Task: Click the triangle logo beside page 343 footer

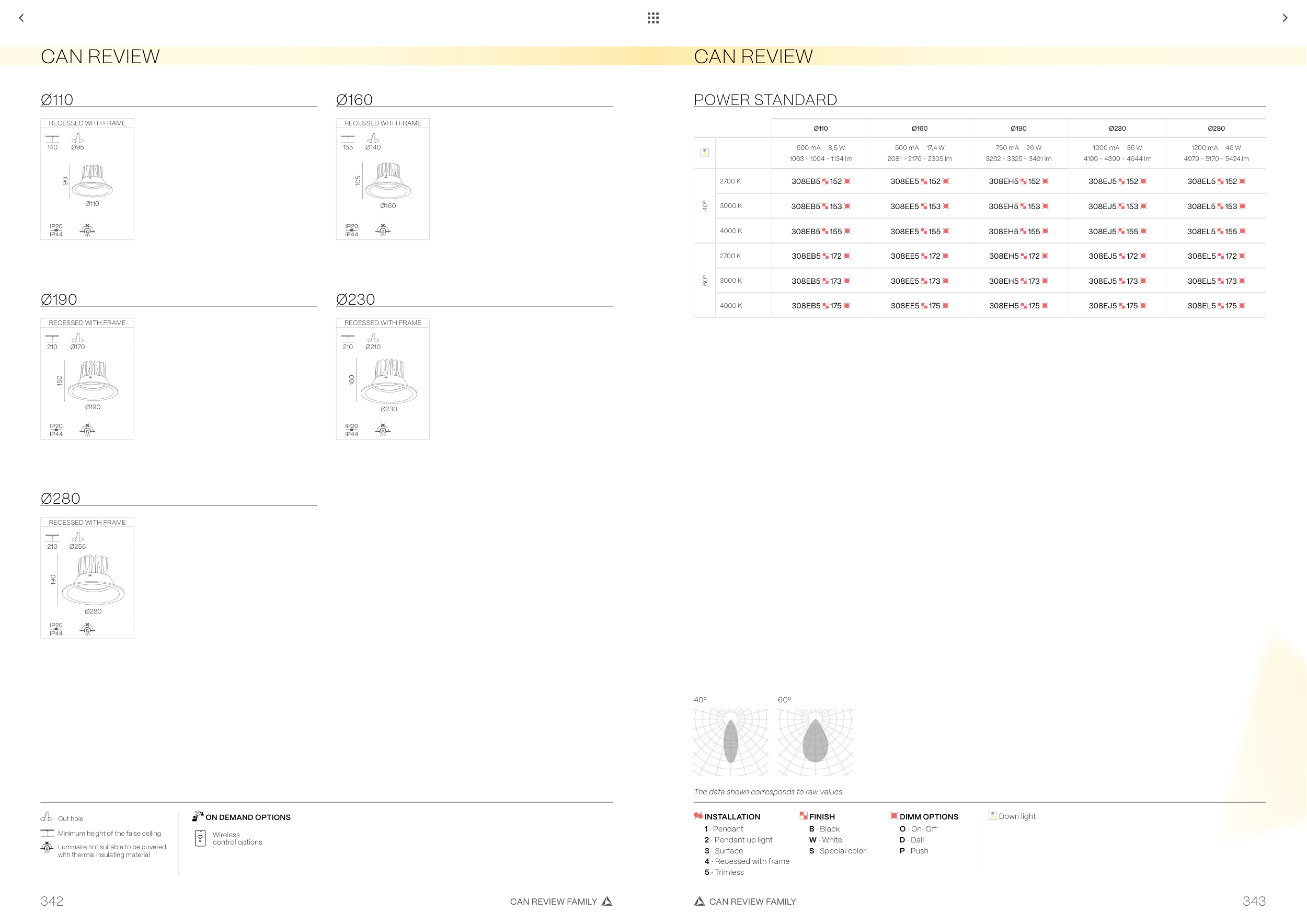Action: coord(699,901)
